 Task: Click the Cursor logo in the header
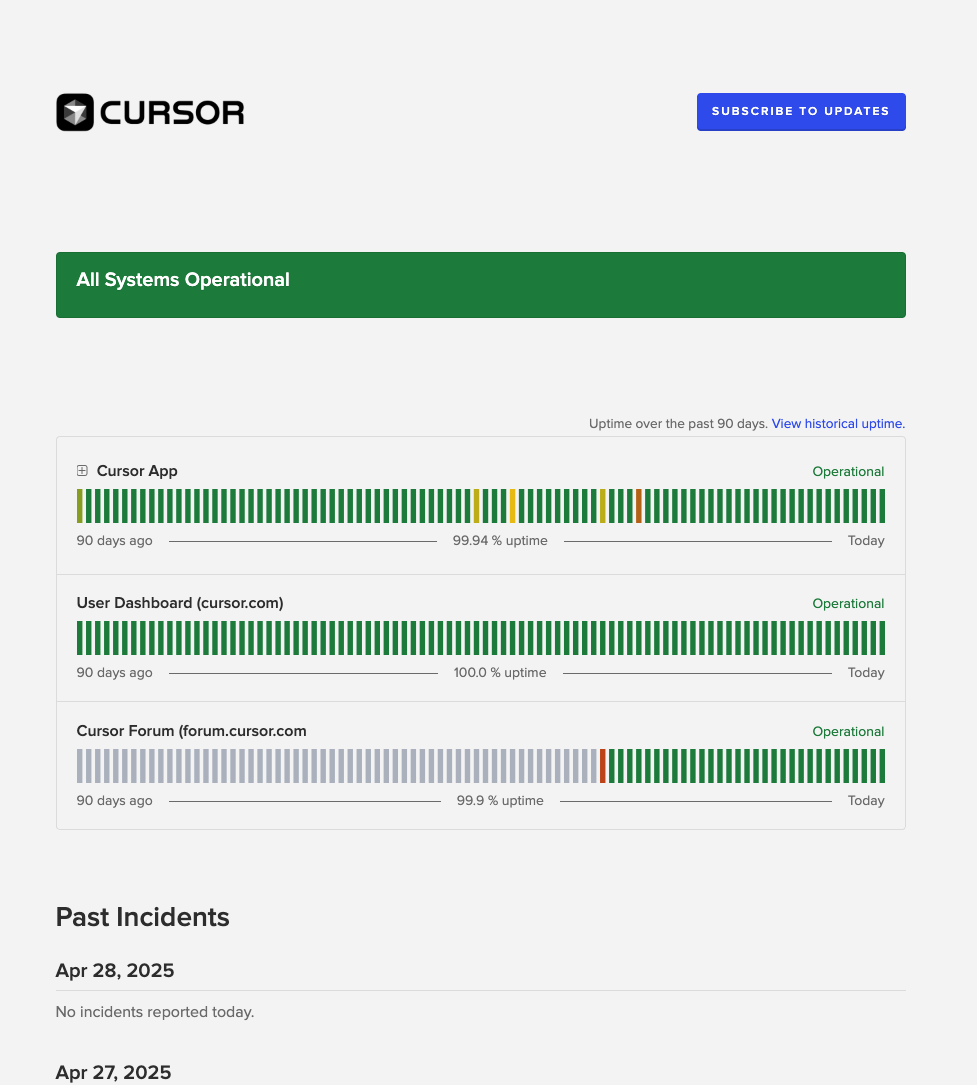pyautogui.click(x=150, y=112)
